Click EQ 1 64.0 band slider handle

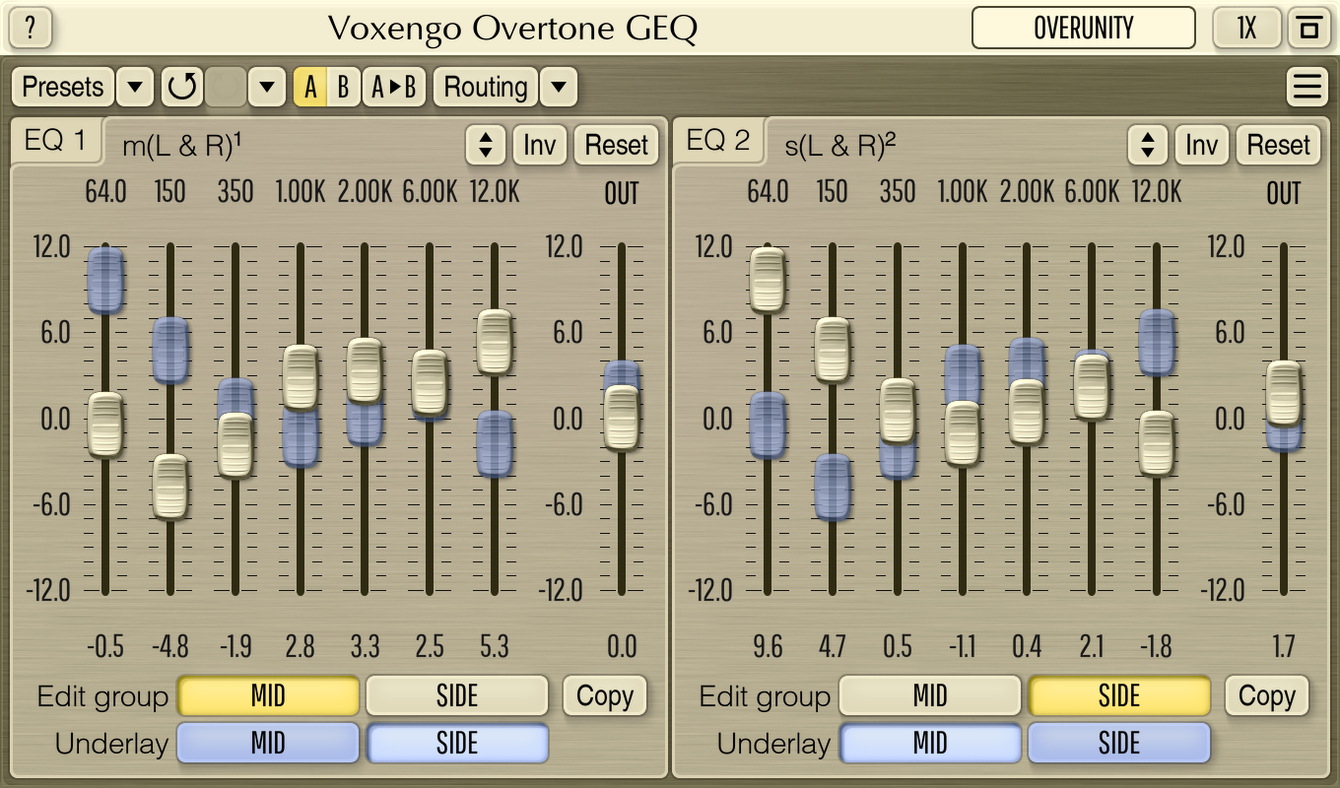[x=105, y=425]
